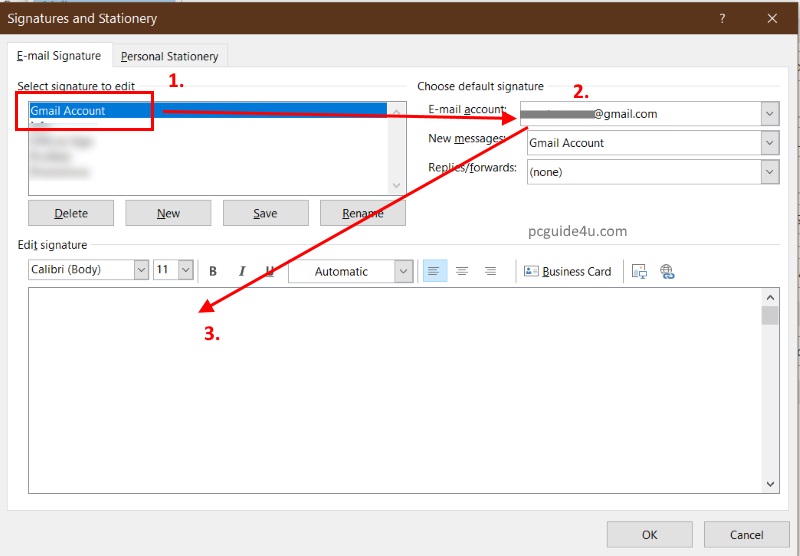Select the E-mail Signature tab
The height and width of the screenshot is (556, 800).
[x=59, y=56]
